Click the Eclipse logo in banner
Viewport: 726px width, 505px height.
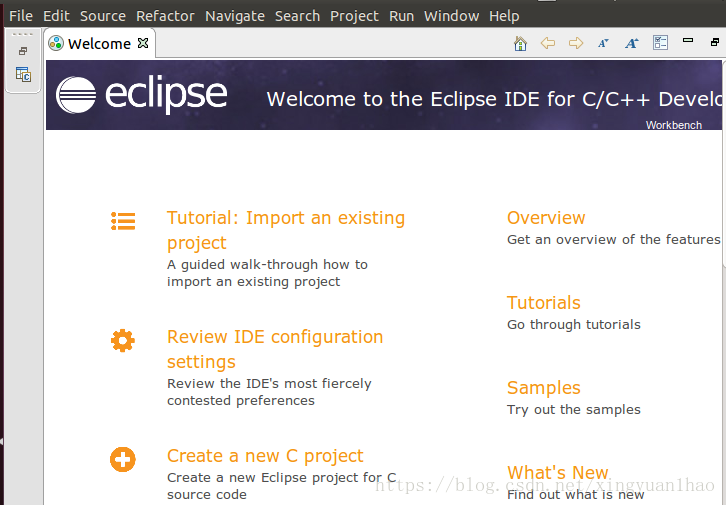pyautogui.click(x=142, y=95)
